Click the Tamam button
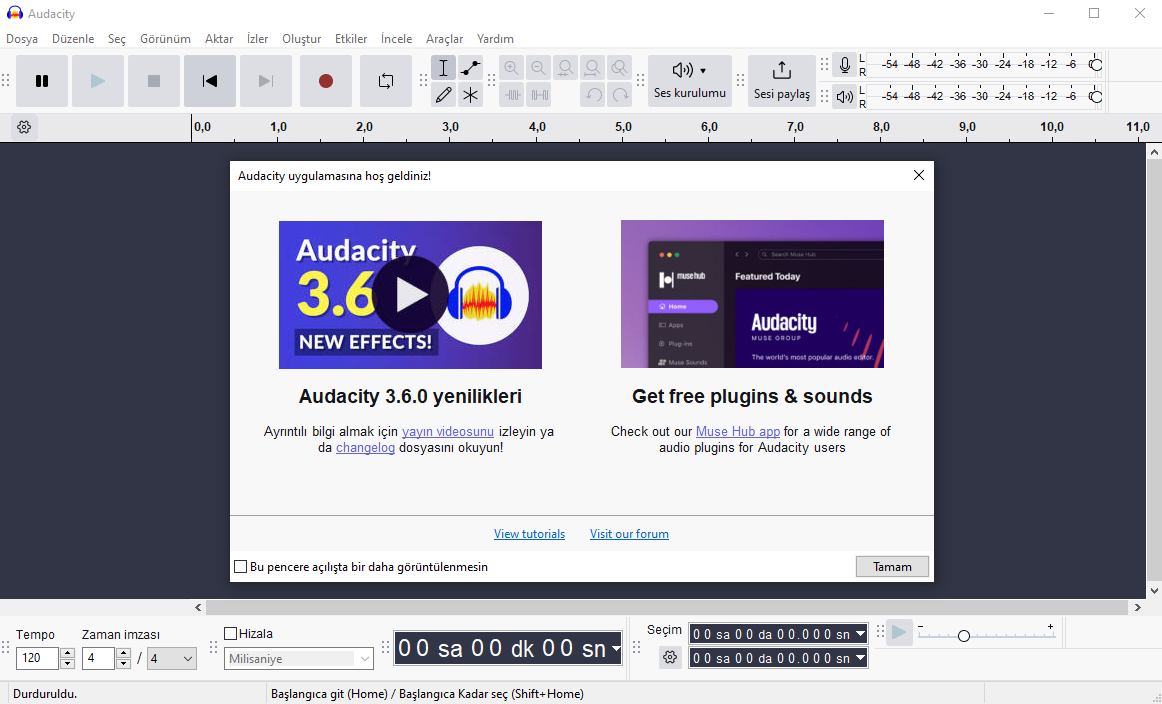This screenshot has height=704, width=1162. (x=892, y=567)
